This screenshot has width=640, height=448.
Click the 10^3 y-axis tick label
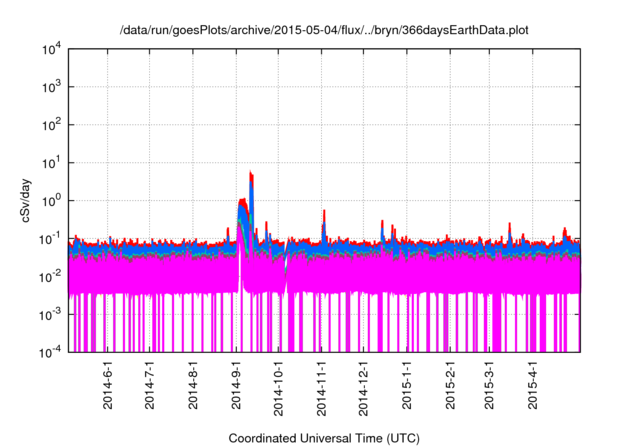coord(51,87)
